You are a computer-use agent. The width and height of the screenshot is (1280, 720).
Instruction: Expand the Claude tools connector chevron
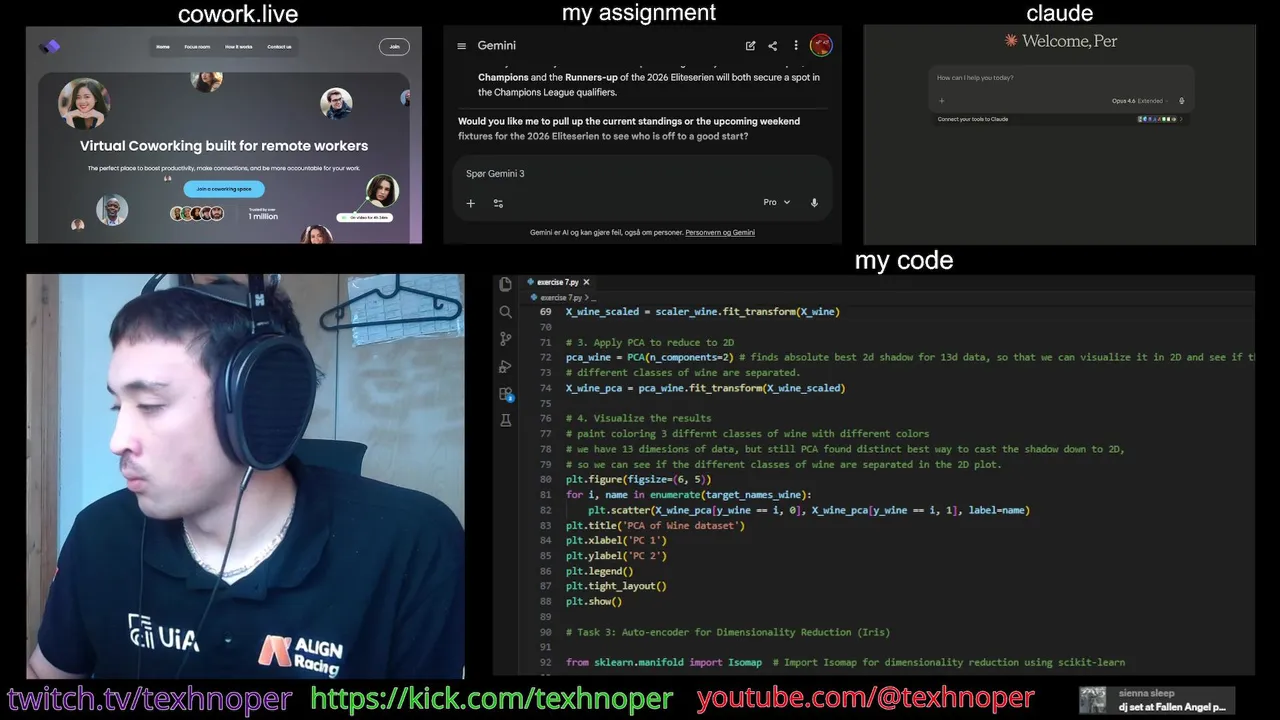click(1181, 119)
